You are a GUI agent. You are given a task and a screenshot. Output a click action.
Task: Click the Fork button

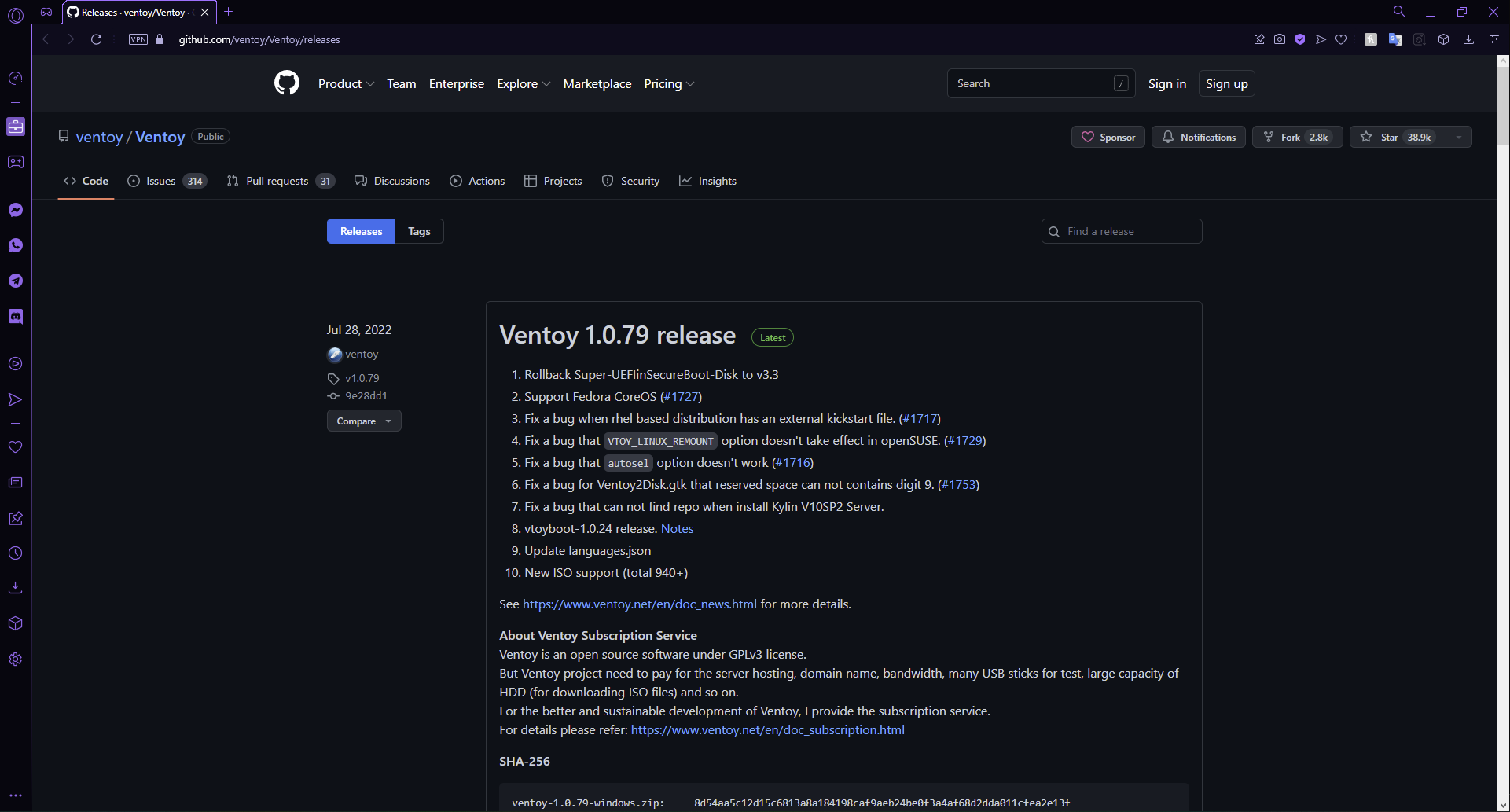point(1298,137)
